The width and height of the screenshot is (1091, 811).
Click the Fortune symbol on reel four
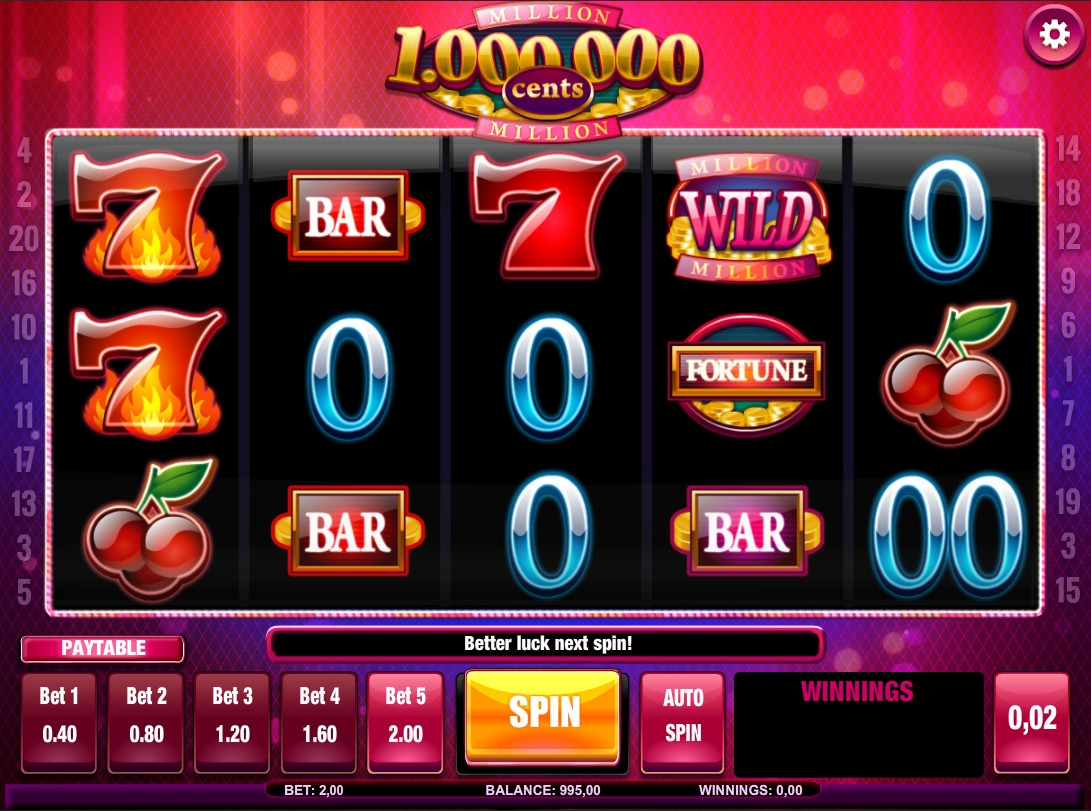pos(747,374)
